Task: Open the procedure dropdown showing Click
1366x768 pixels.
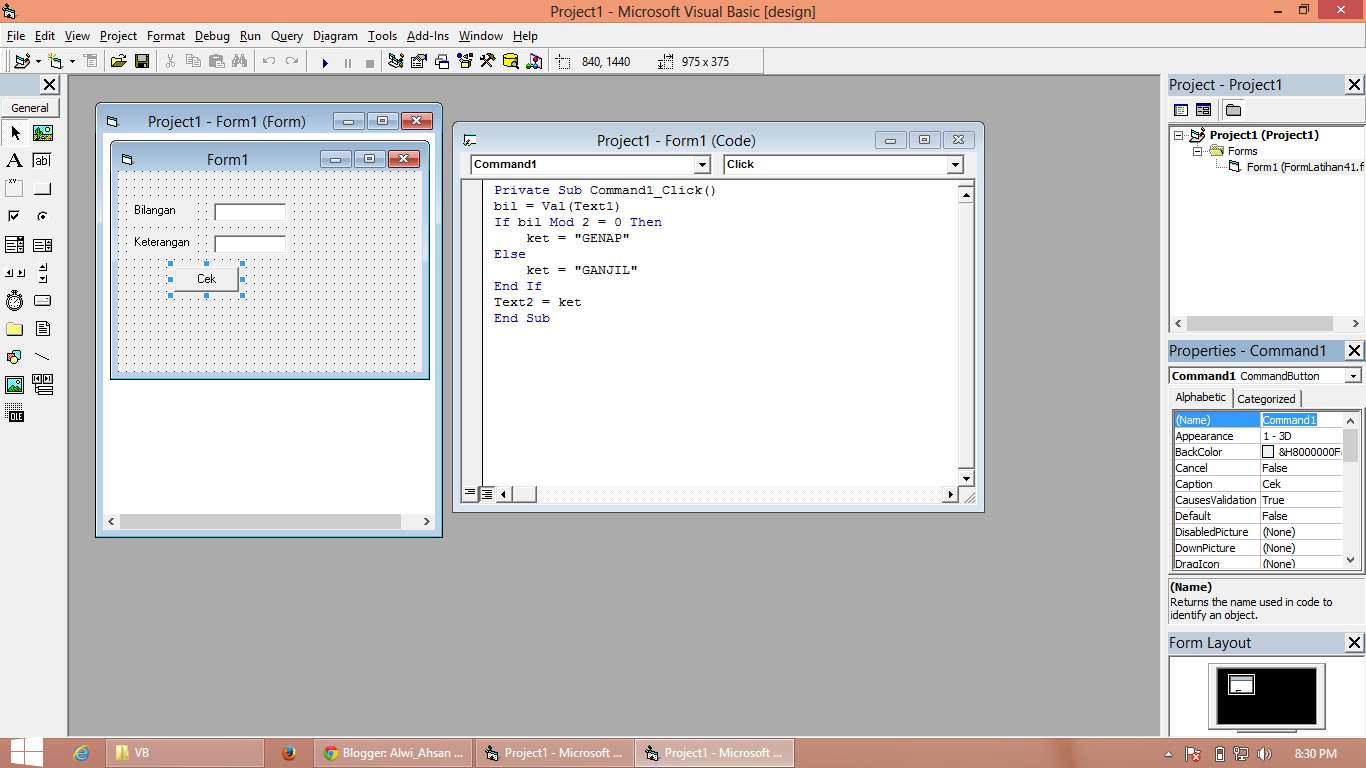Action: coord(953,164)
